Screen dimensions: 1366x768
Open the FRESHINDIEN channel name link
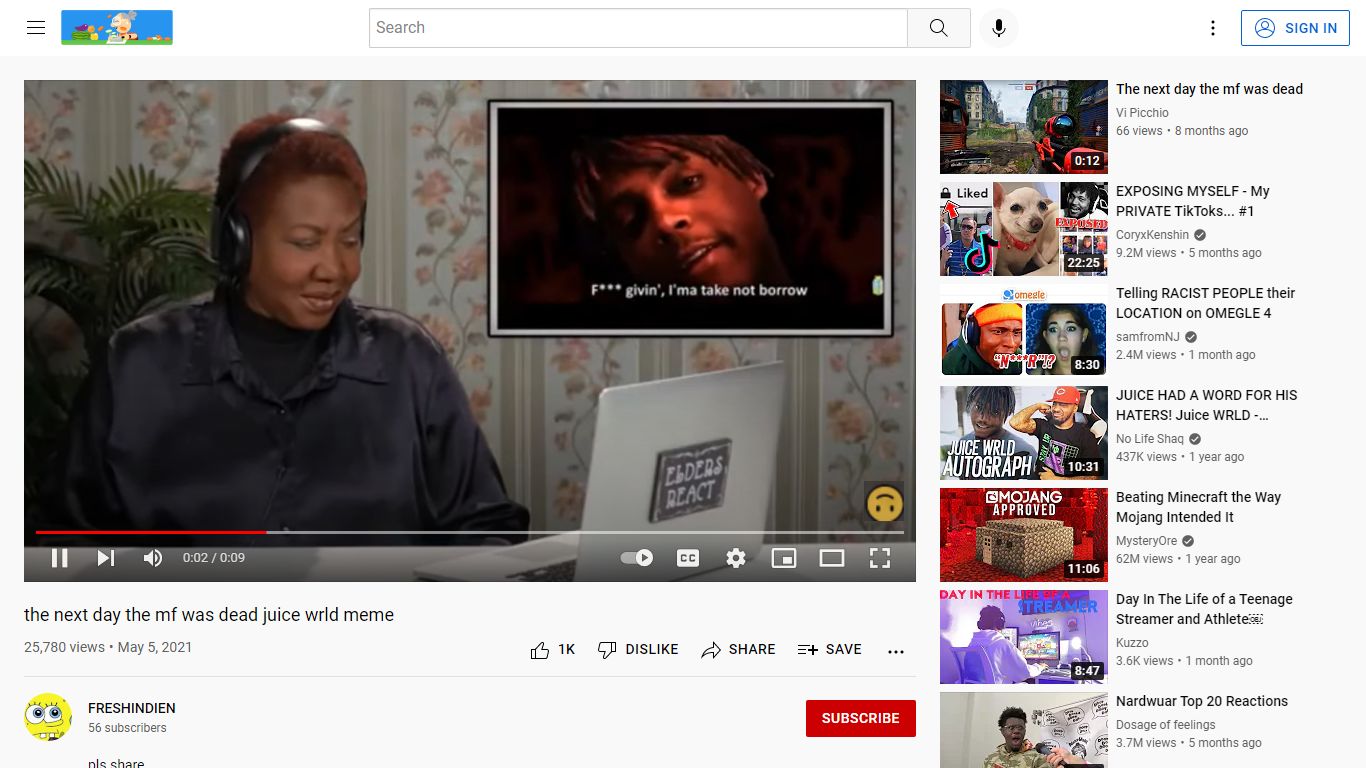pyautogui.click(x=132, y=708)
